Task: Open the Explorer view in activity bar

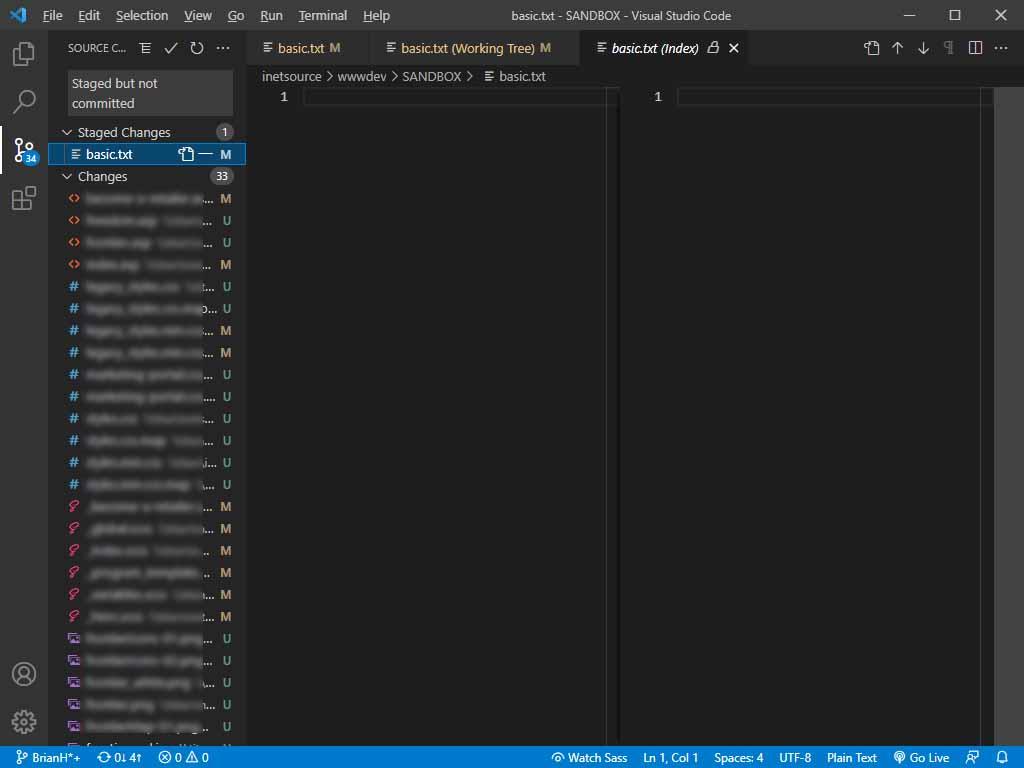Action: (x=24, y=54)
